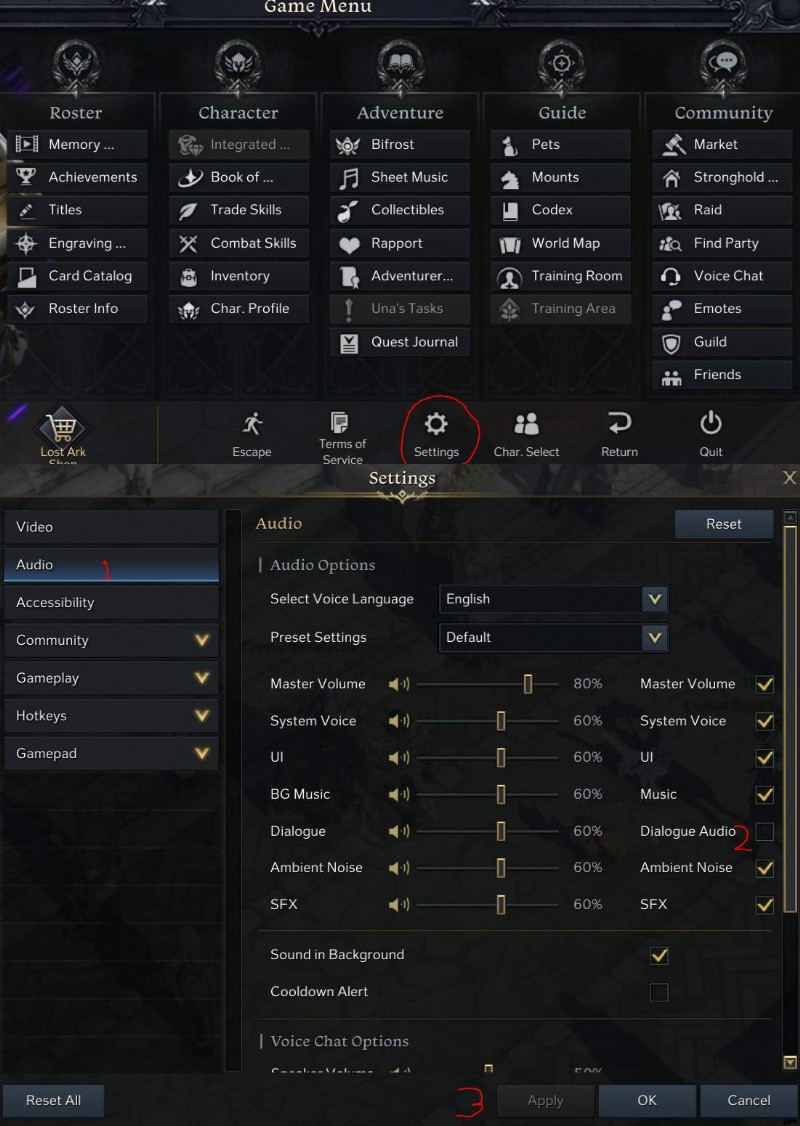Select the Escape running-figure icon

252,424
